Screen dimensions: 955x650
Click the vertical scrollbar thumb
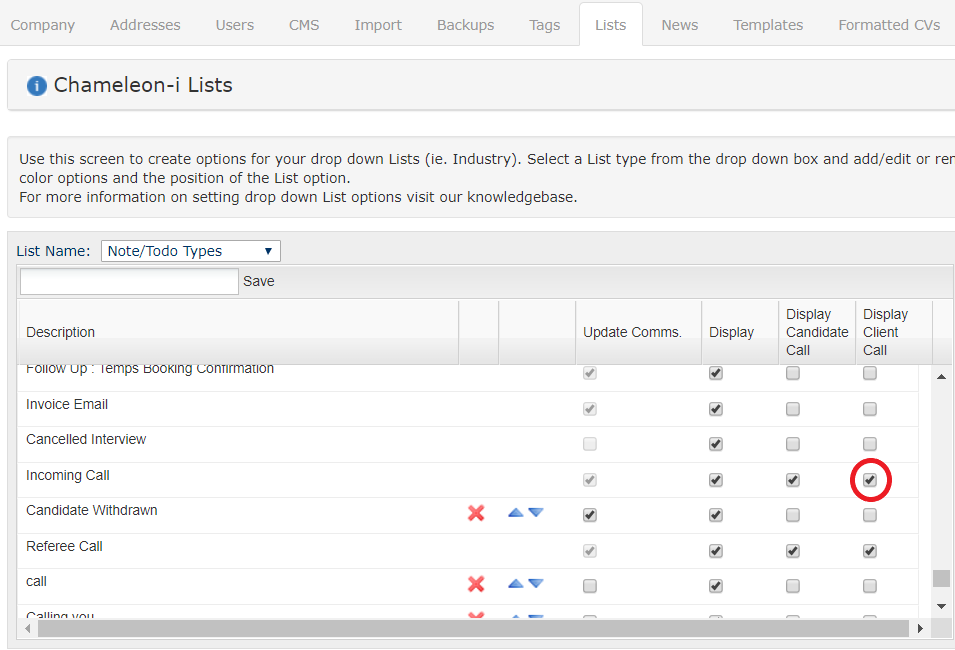(941, 578)
